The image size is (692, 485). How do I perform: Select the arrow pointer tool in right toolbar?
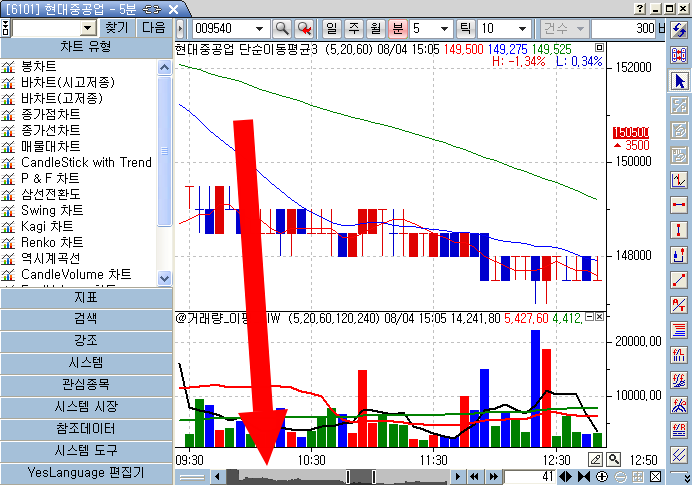[x=680, y=81]
